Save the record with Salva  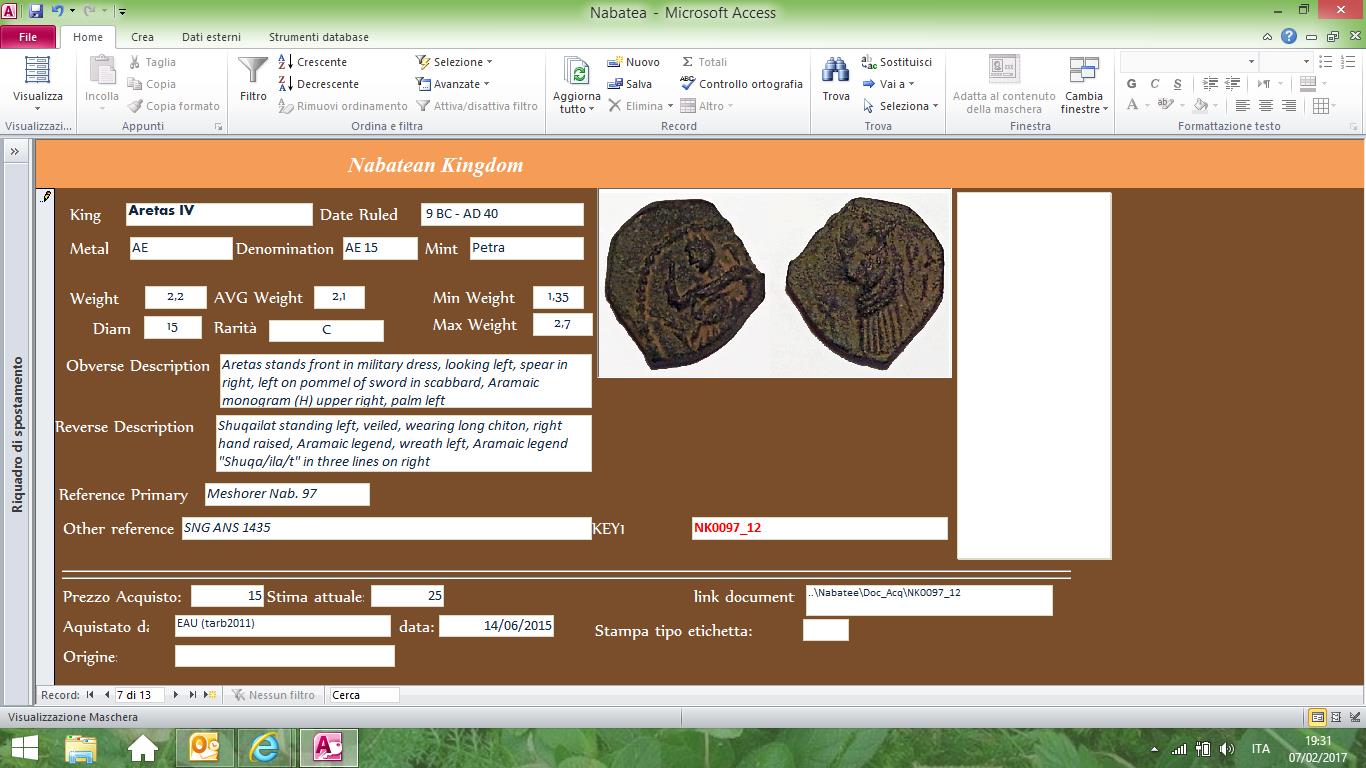click(630, 84)
